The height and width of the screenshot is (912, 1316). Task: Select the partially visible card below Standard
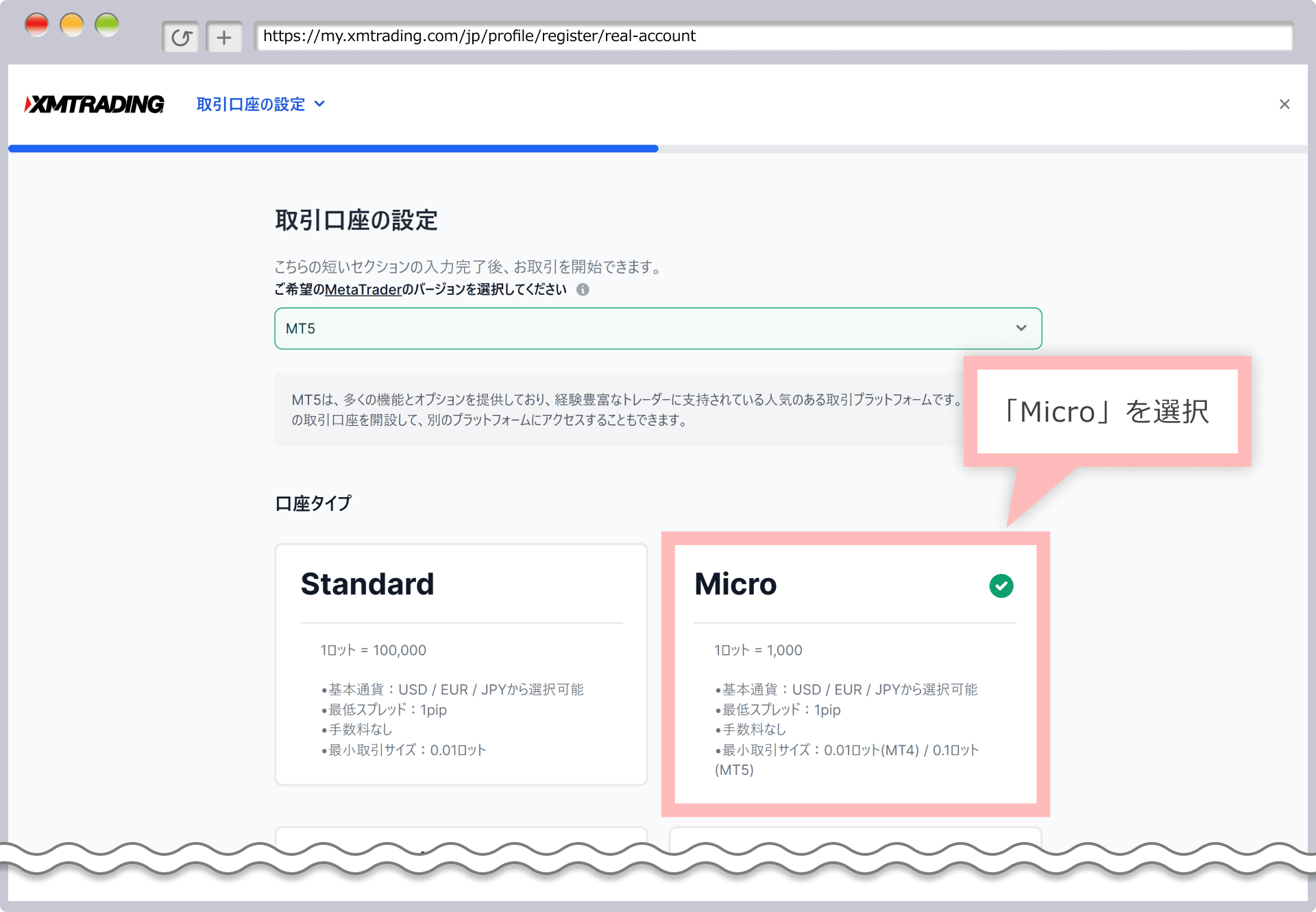coord(461,836)
